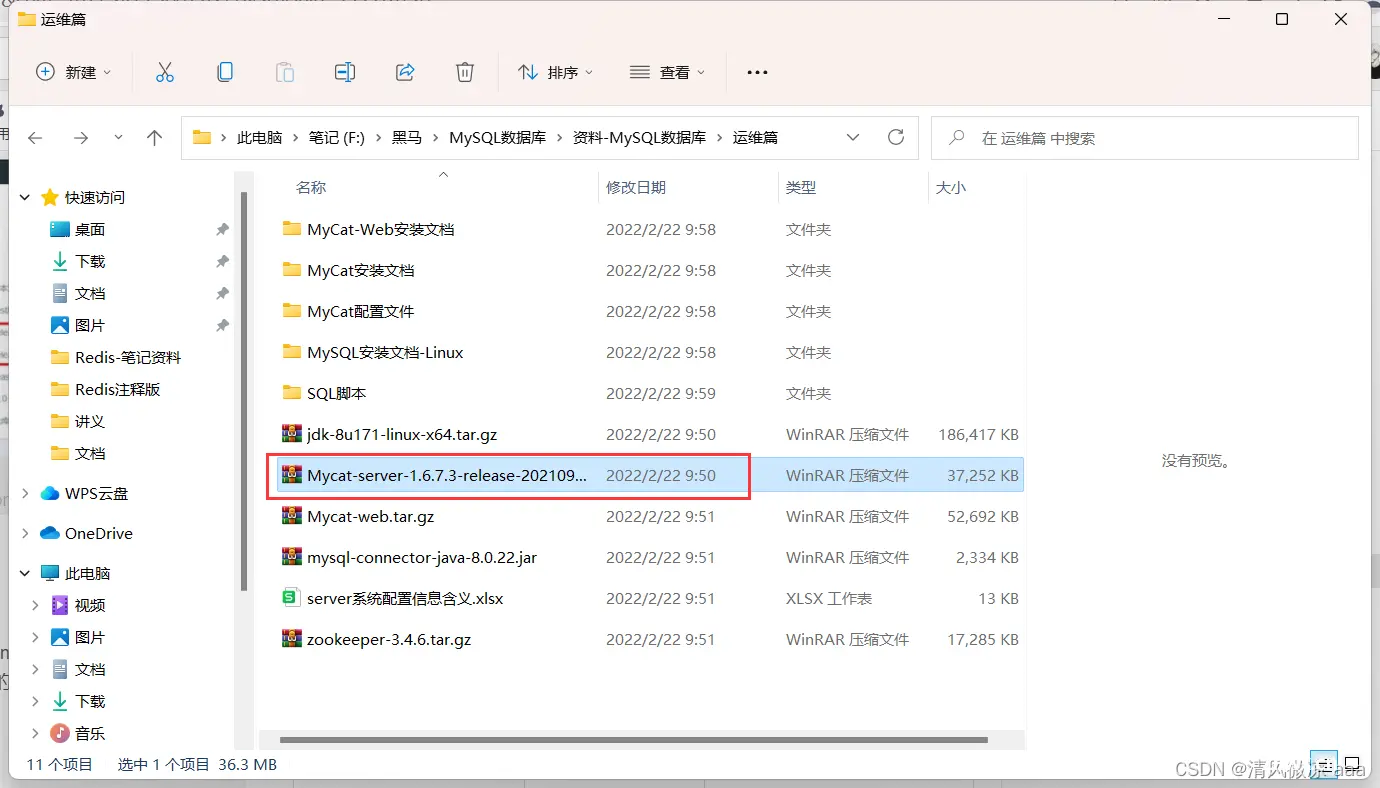The height and width of the screenshot is (788, 1380).
Task: Click the 音乐 music icon in sidebar
Action: click(x=60, y=733)
